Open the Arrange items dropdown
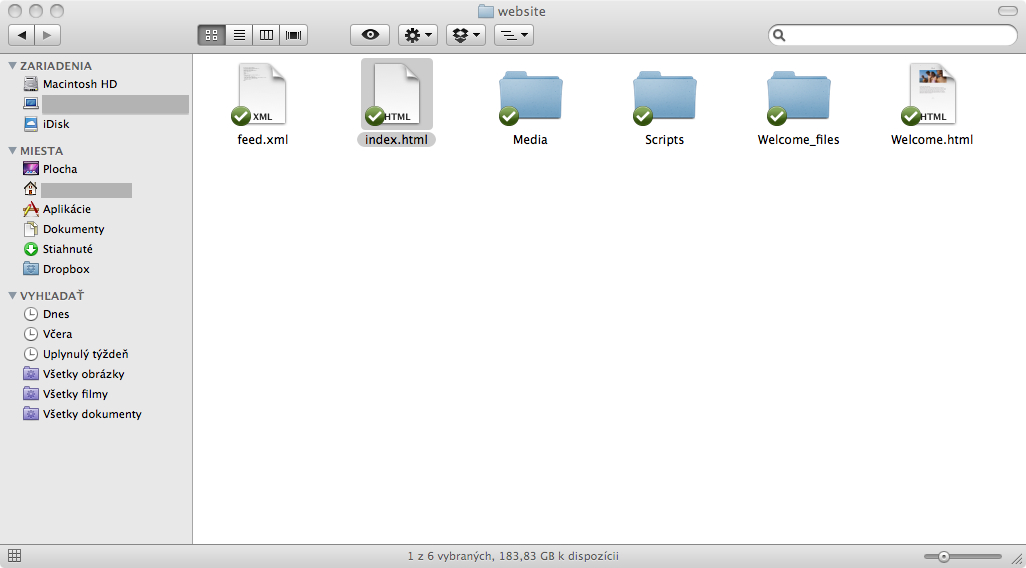1026x568 pixels. pos(514,35)
